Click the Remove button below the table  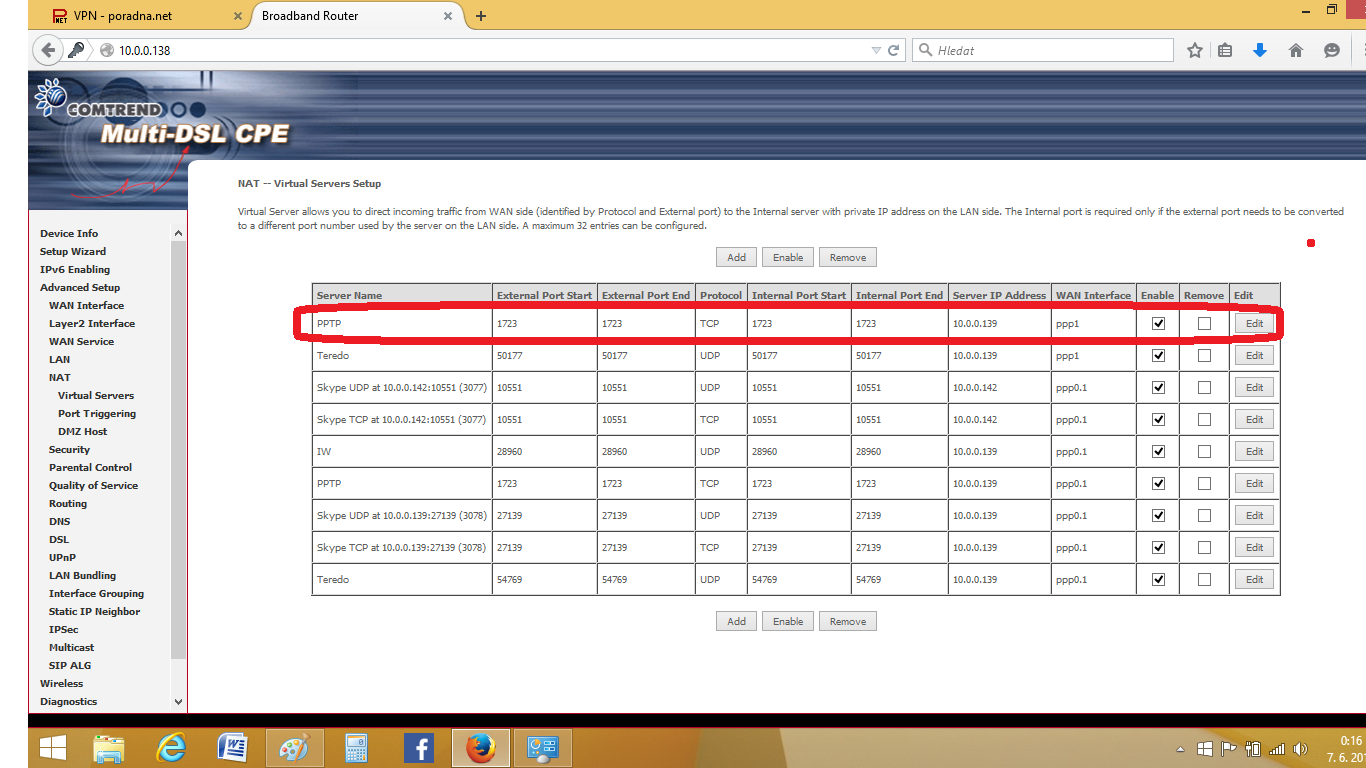pos(848,621)
